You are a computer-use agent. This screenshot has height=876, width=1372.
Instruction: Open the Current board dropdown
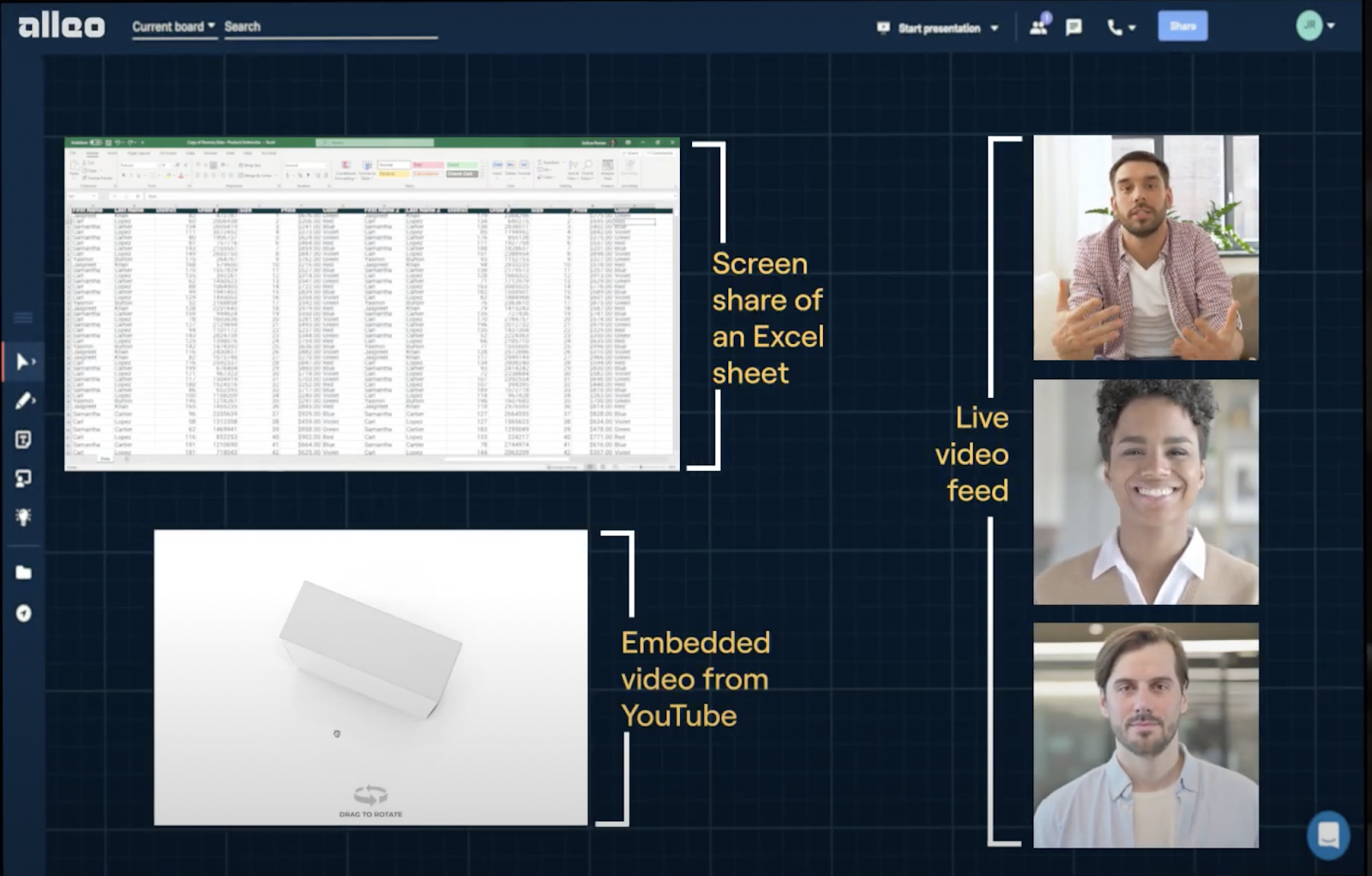(x=173, y=27)
